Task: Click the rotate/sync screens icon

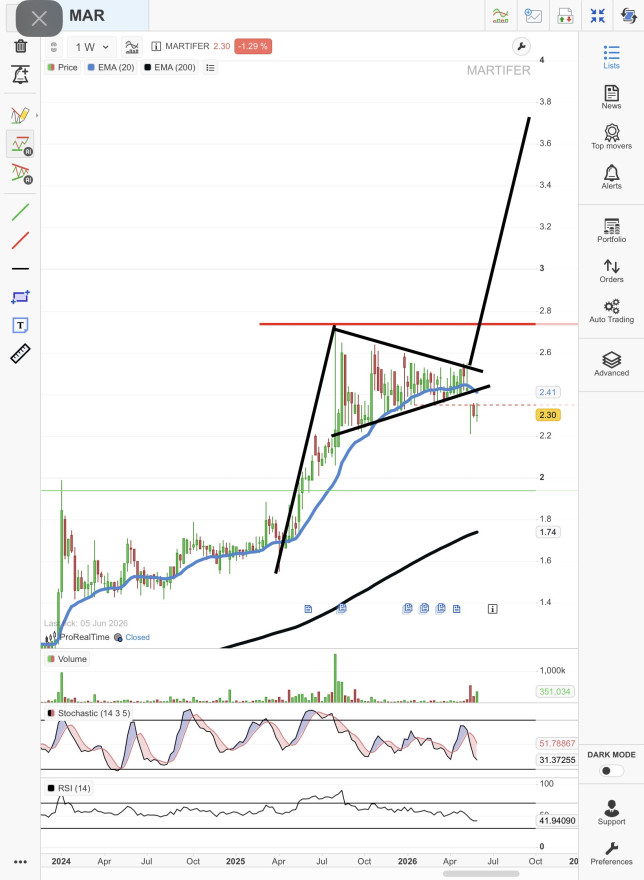Action: tap(629, 16)
